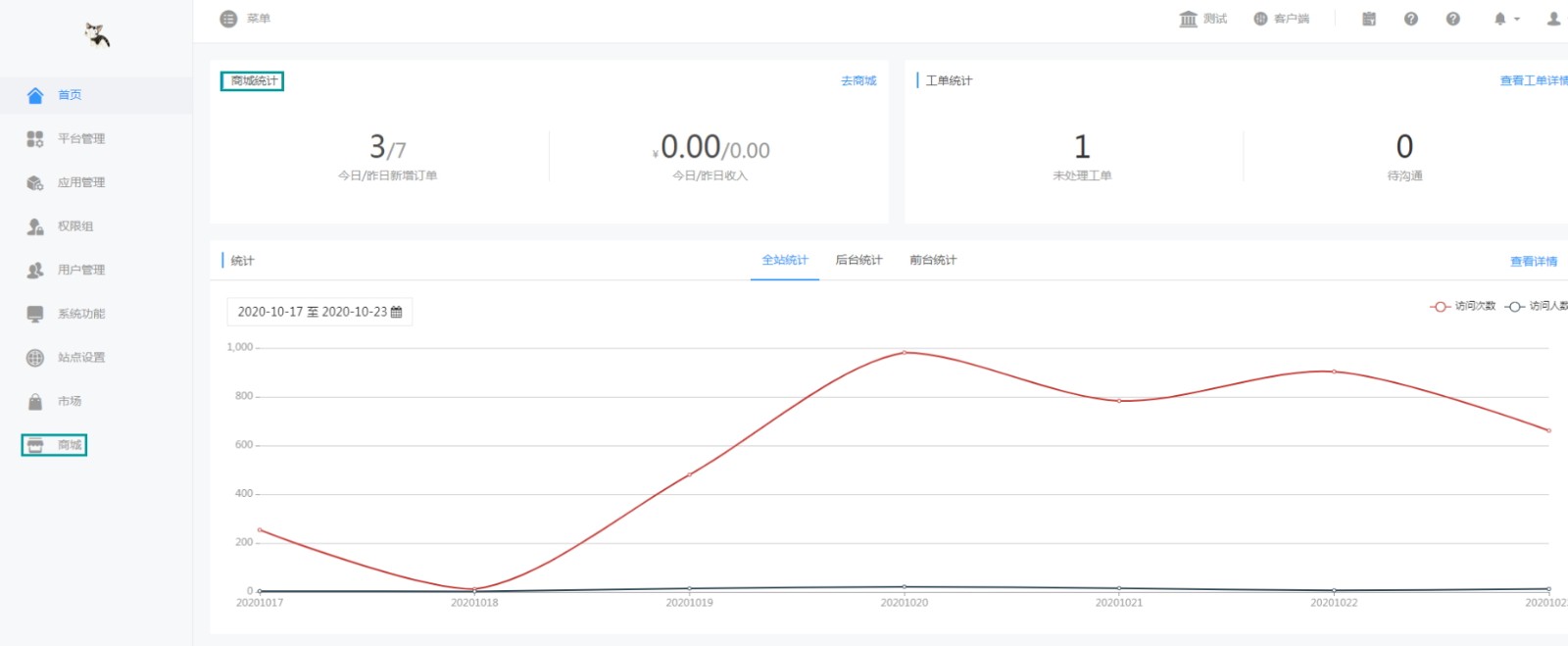Switch to 前台统计 tab
The image size is (1568, 646).
coord(933,261)
